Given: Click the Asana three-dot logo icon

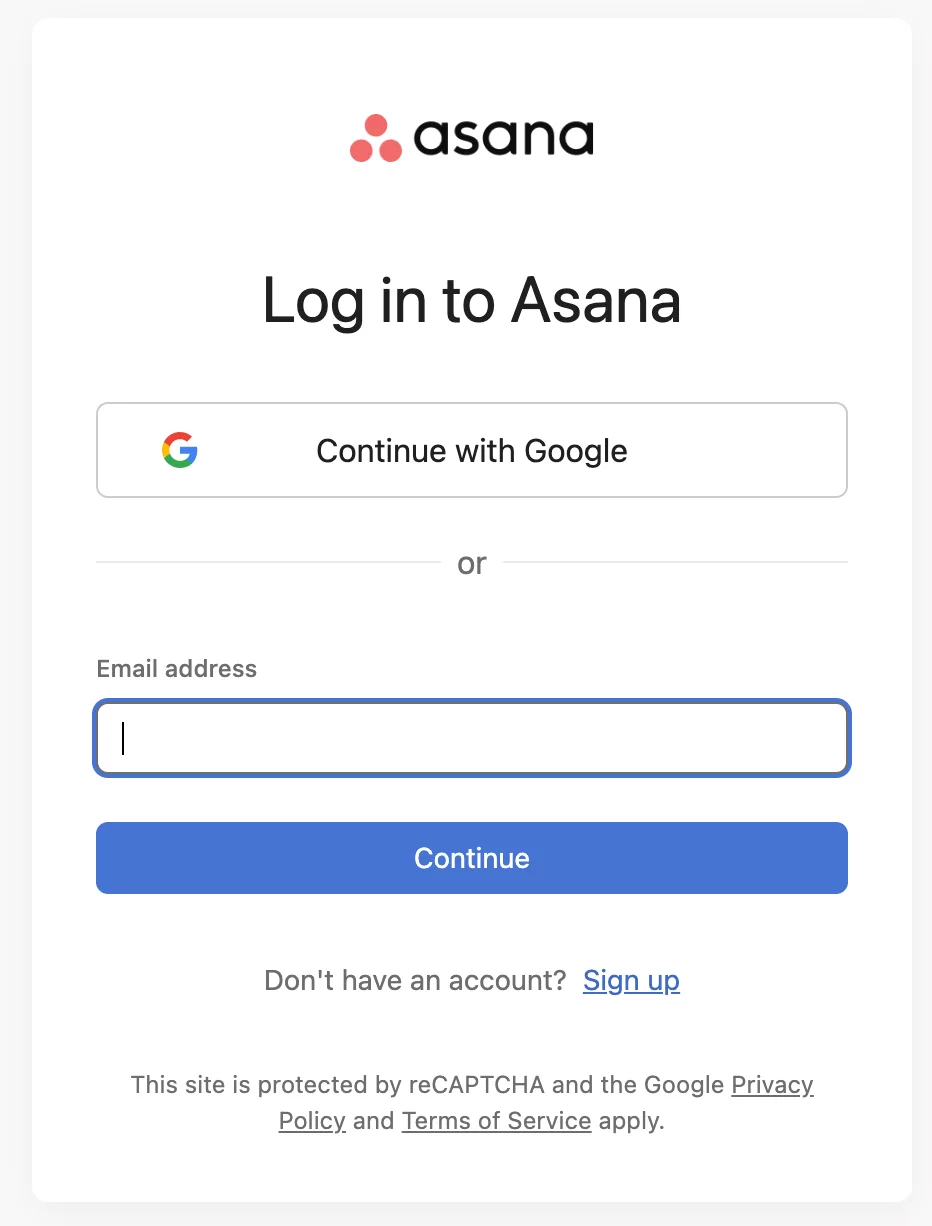Looking at the screenshot, I should pyautogui.click(x=376, y=139).
